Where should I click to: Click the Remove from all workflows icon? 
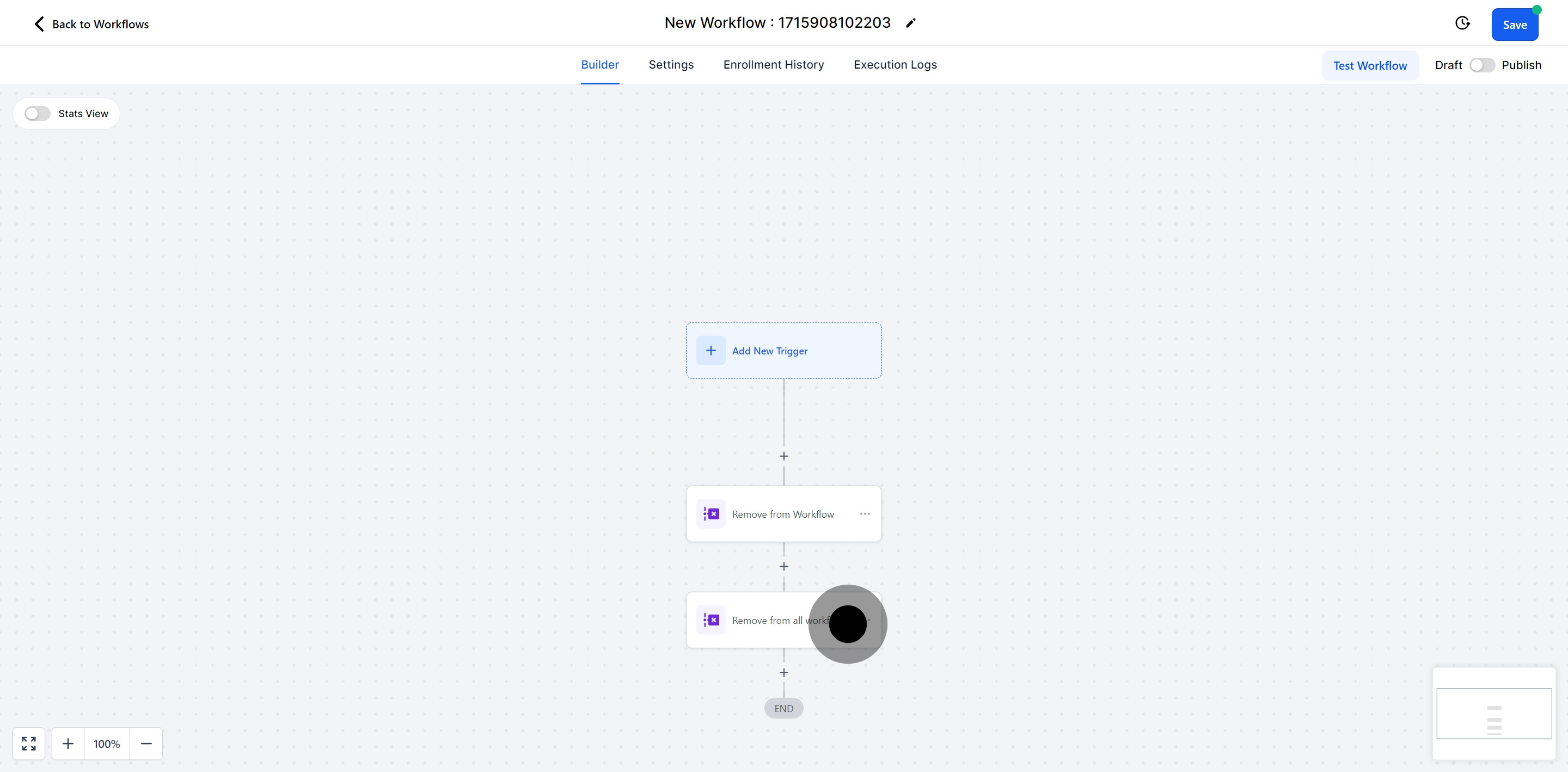(x=711, y=620)
